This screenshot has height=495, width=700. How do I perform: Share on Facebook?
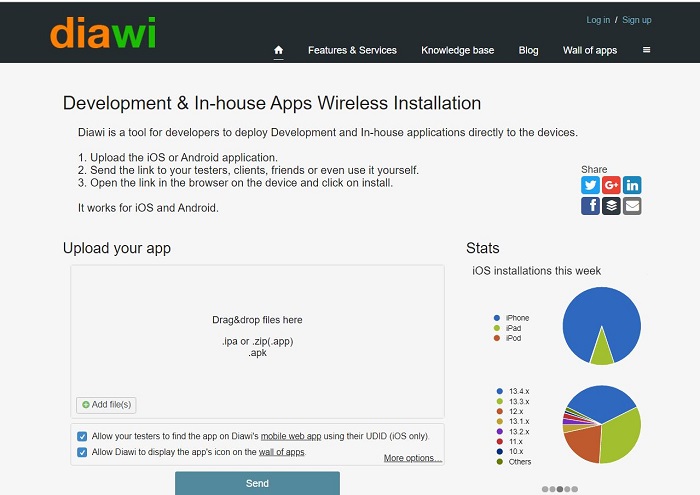tap(590, 206)
